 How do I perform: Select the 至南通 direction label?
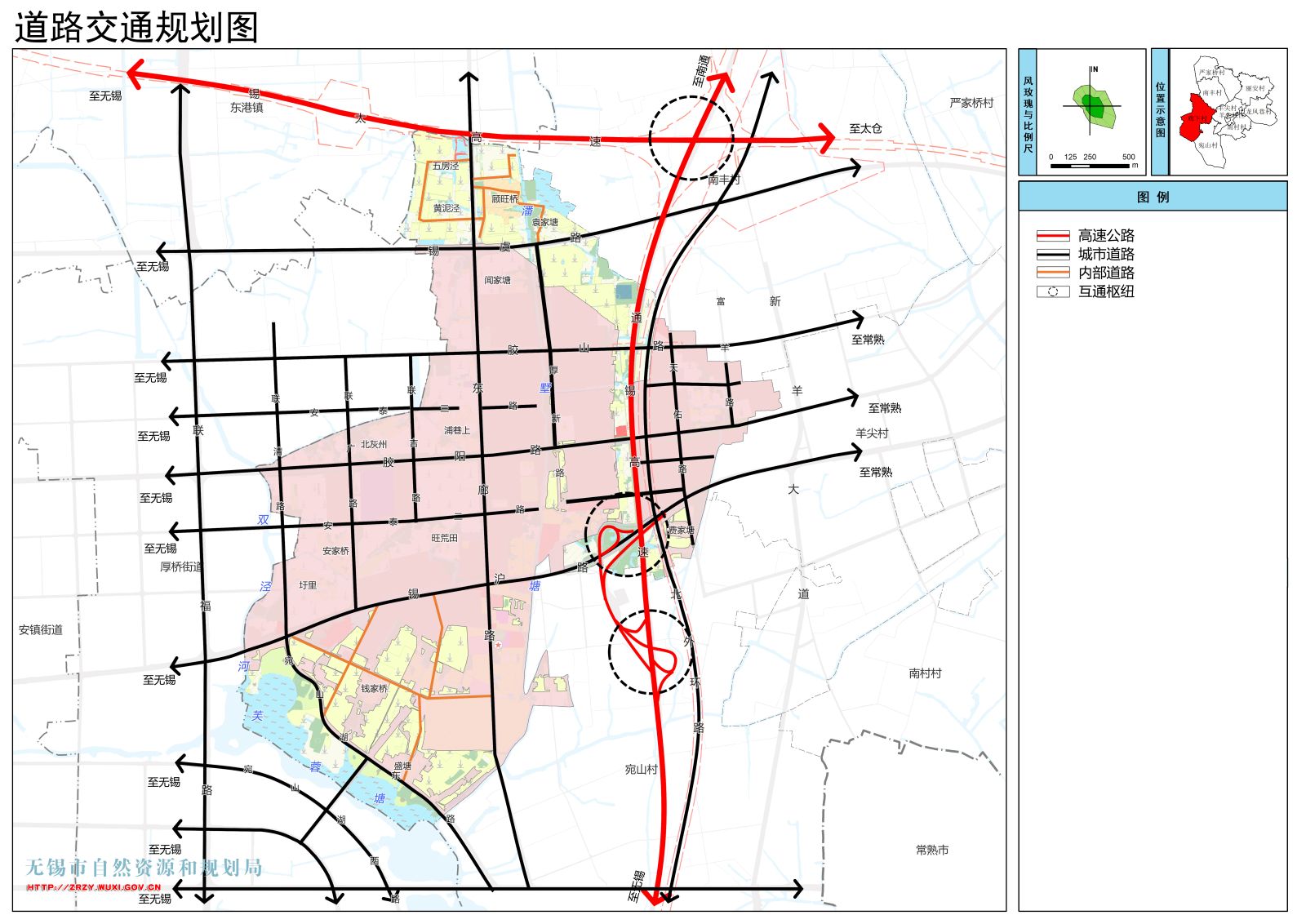(x=702, y=72)
